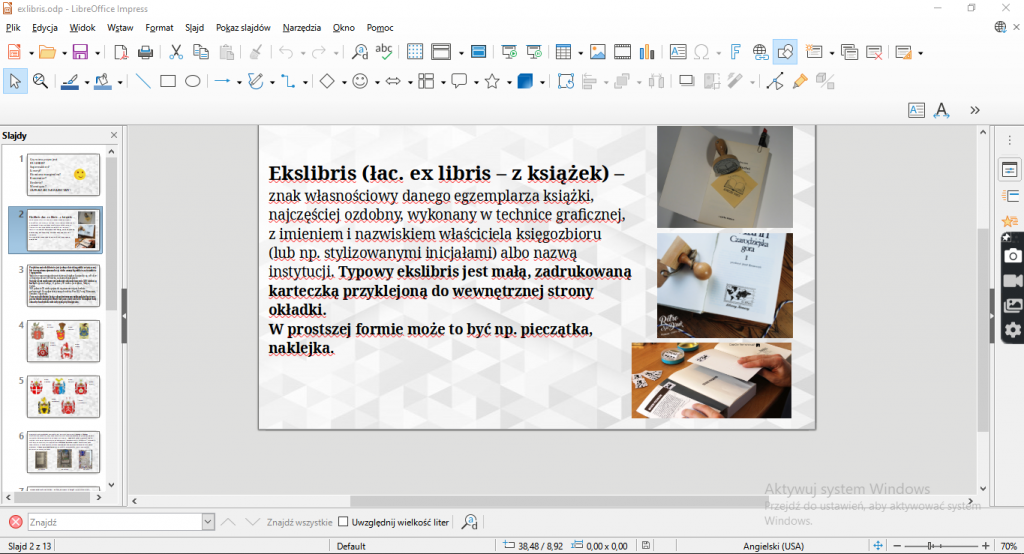Open the Find field dropdown list
Screen dimensions: 1024x554
208,522
